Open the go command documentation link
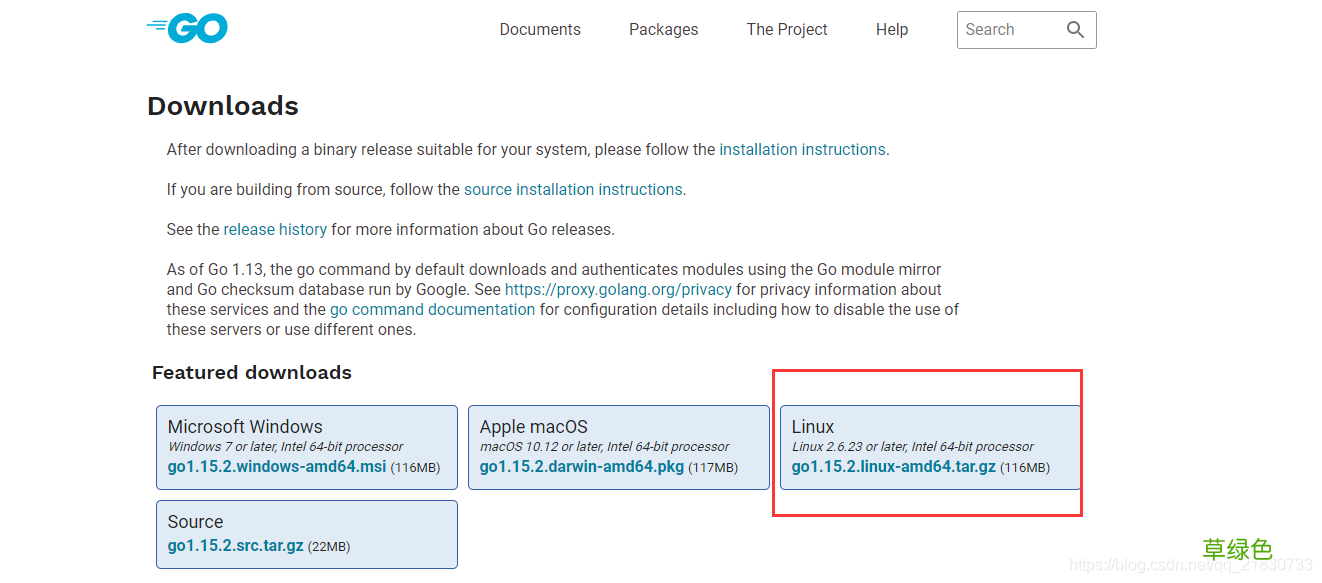The height and width of the screenshot is (583, 1322). click(432, 310)
